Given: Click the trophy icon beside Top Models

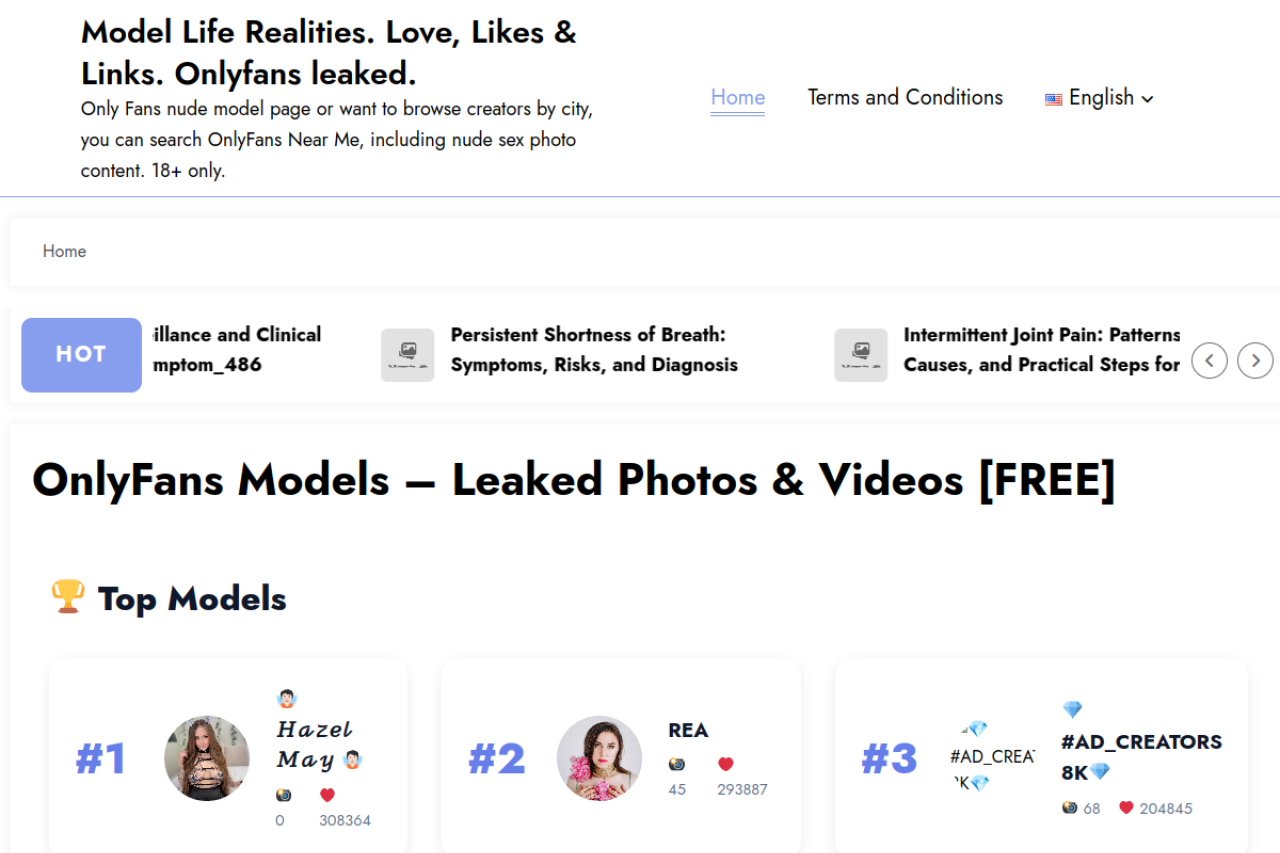Looking at the screenshot, I should point(67,597).
